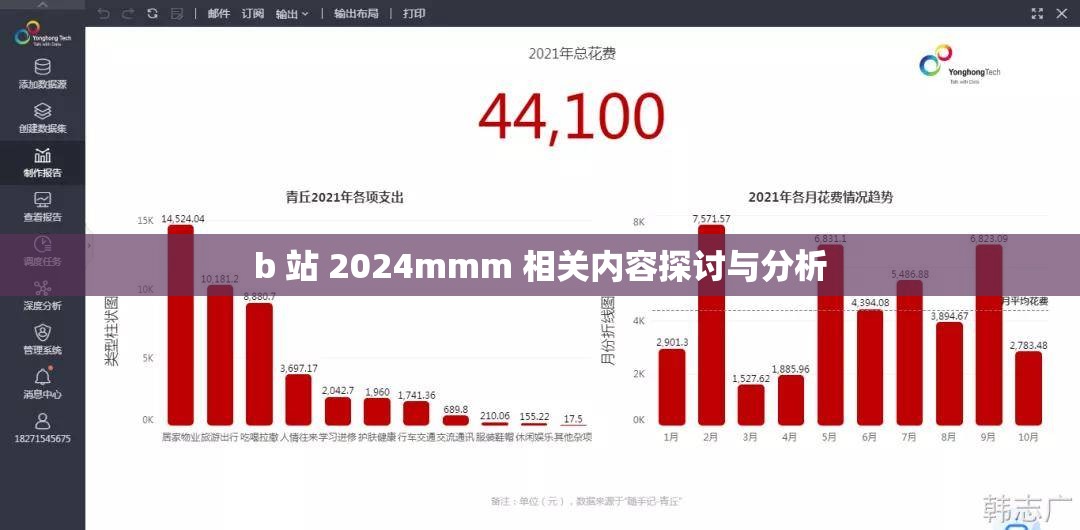Select the 学习进修 bar in expenses chart
1080x530 pixels.
[338, 411]
